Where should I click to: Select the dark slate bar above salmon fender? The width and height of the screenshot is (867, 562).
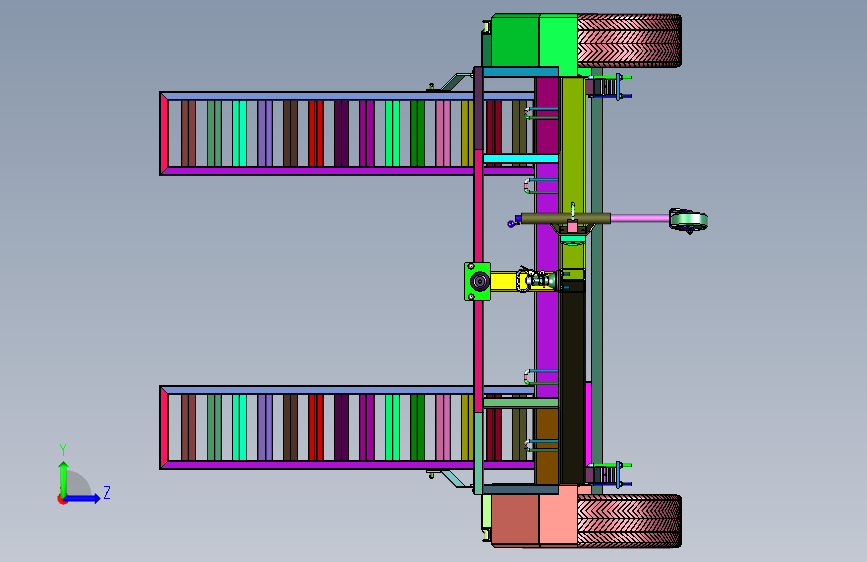click(520, 490)
